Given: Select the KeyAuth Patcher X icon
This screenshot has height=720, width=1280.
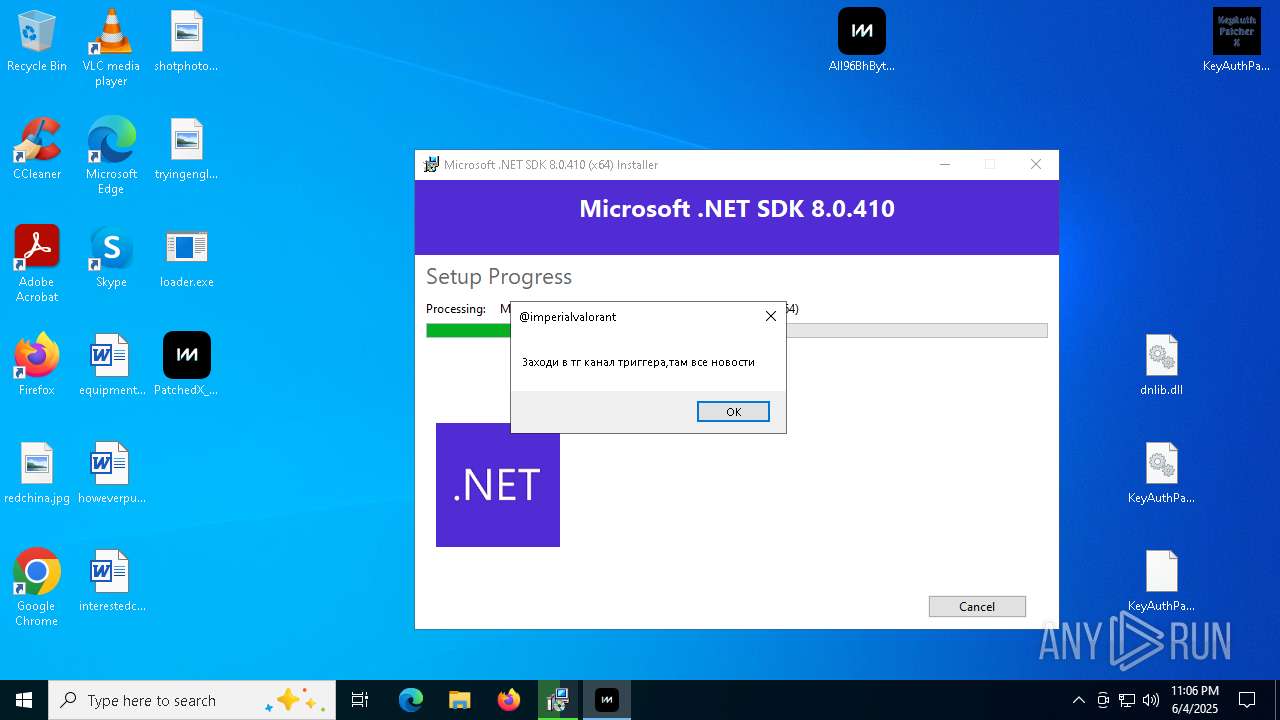Looking at the screenshot, I should click(x=1236, y=42).
